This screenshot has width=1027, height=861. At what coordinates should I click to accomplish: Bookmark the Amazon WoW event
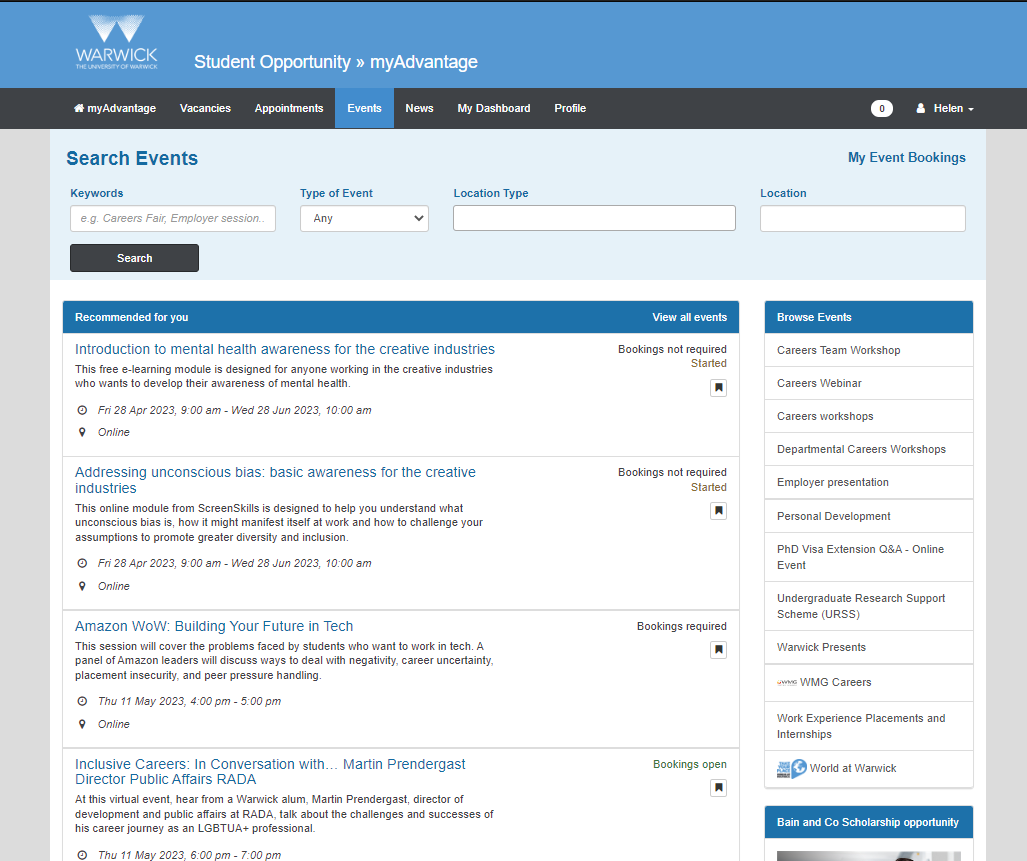pyautogui.click(x=718, y=650)
